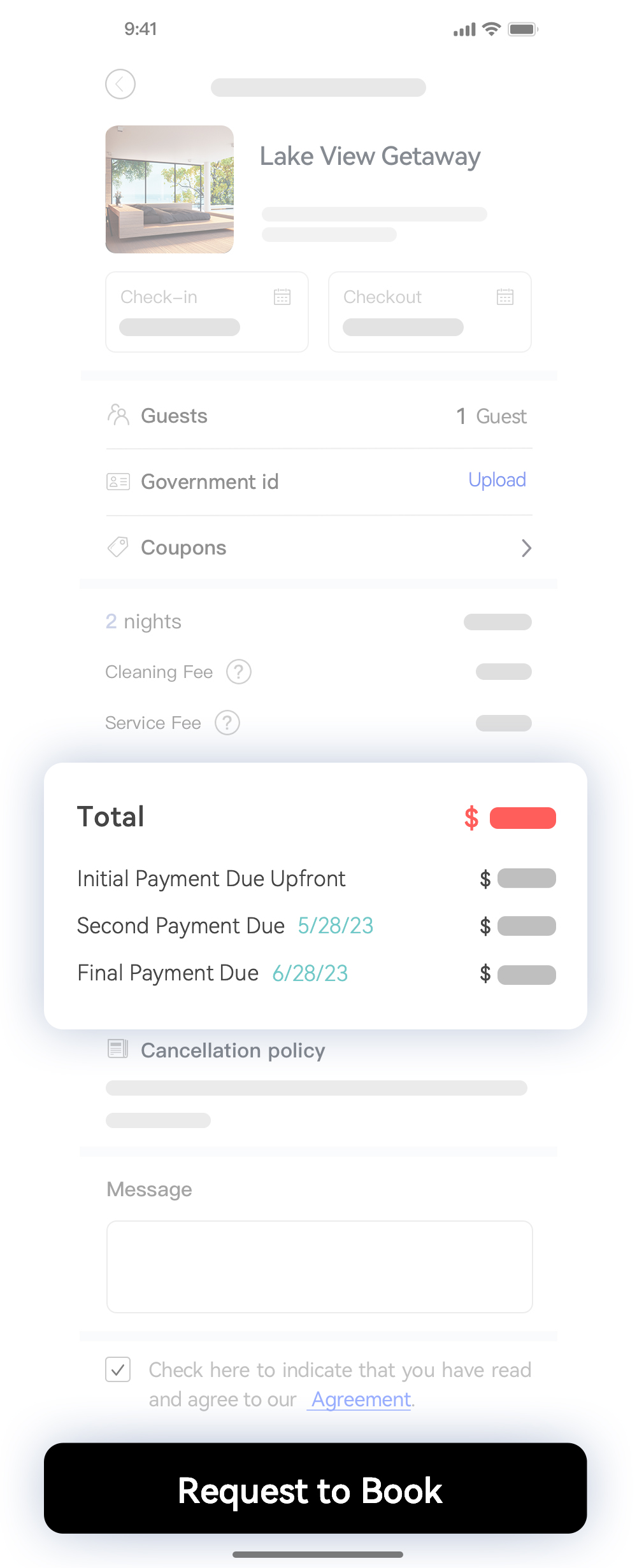Show Cleaning Fee help question mark
This screenshot has height=1568, width=637.
click(239, 672)
